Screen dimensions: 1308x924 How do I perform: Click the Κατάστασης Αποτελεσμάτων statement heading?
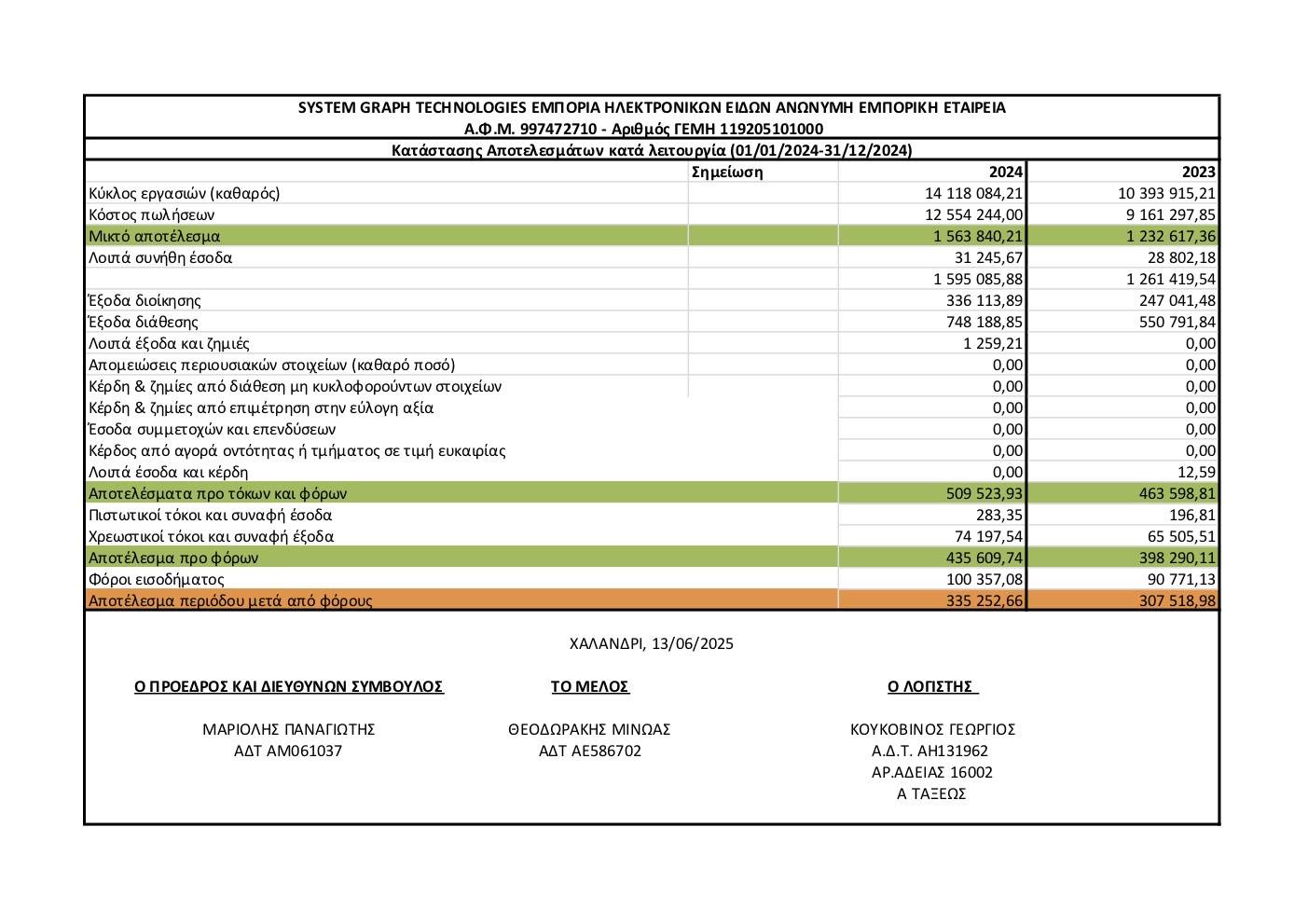pyautogui.click(x=651, y=150)
